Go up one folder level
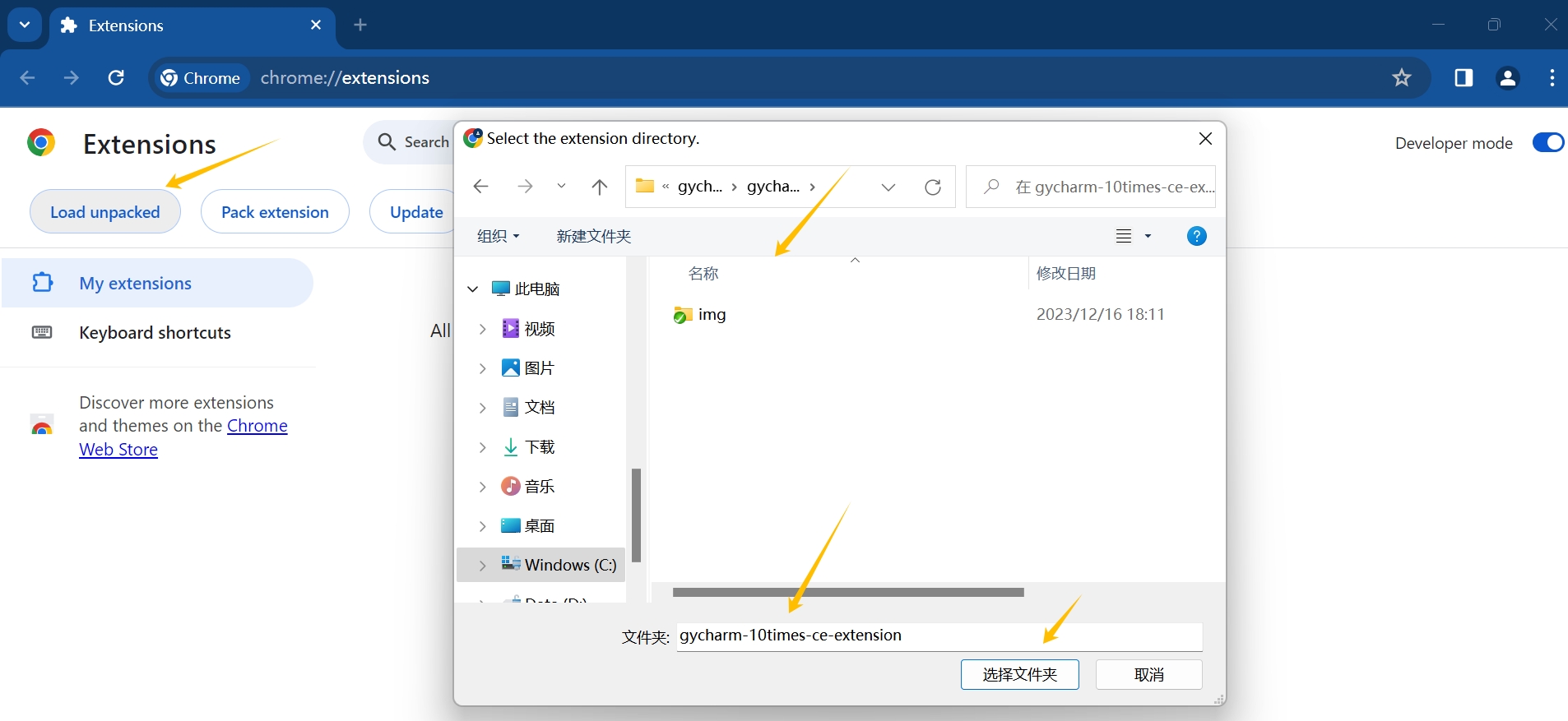 [600, 187]
